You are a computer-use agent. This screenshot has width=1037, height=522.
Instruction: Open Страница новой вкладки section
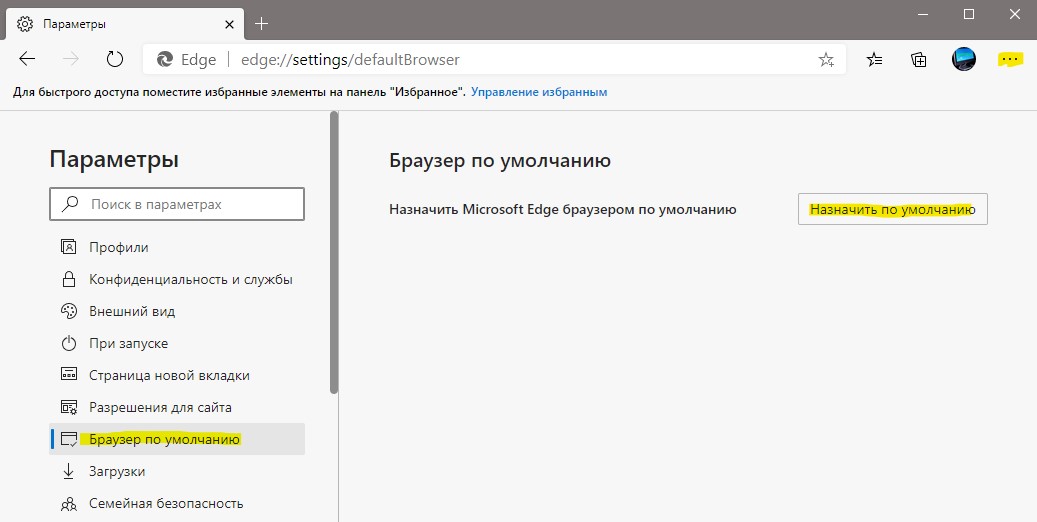tap(177, 375)
